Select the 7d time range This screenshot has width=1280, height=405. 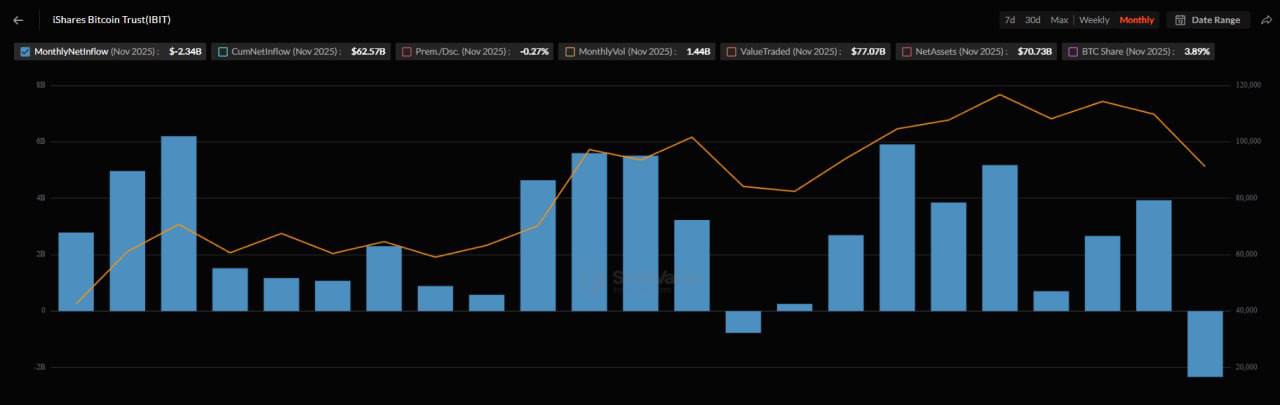point(1009,20)
